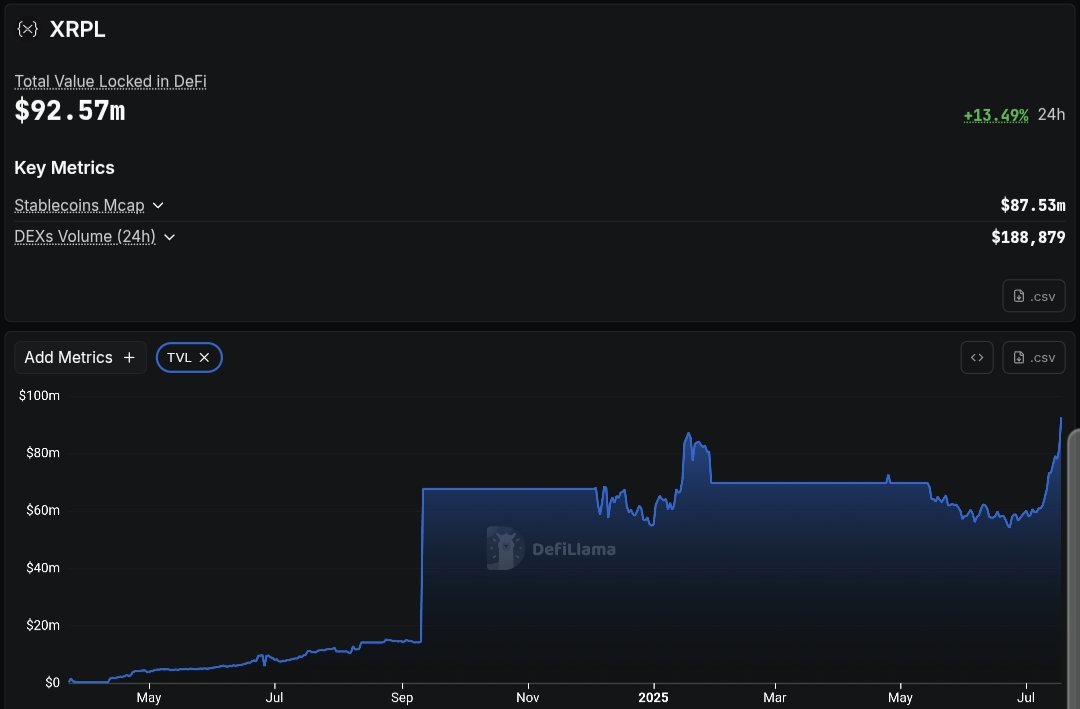Remove the TVL metric from the chart
Viewport: 1080px width, 709px height.
pos(204,357)
